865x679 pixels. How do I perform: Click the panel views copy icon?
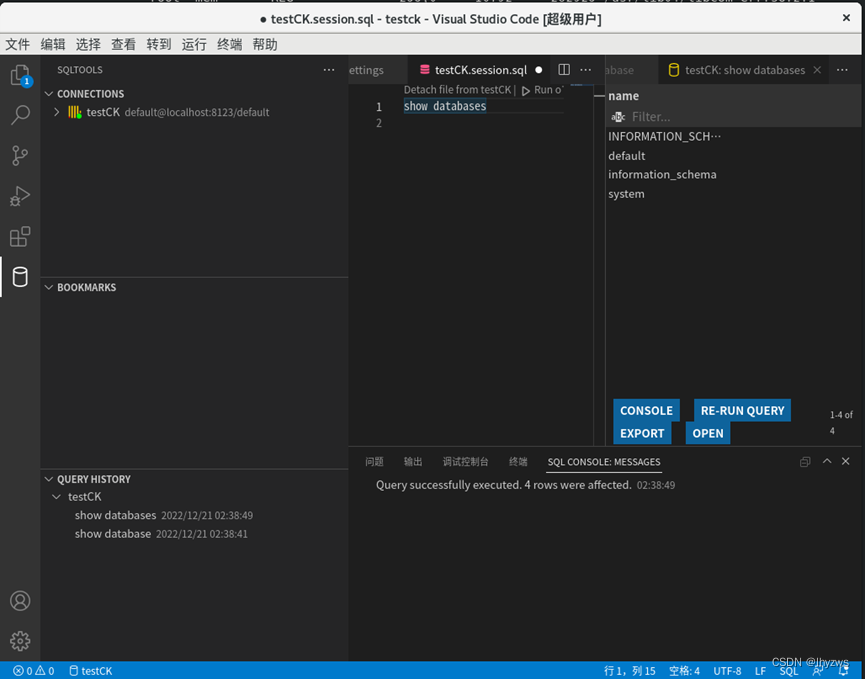(x=805, y=462)
